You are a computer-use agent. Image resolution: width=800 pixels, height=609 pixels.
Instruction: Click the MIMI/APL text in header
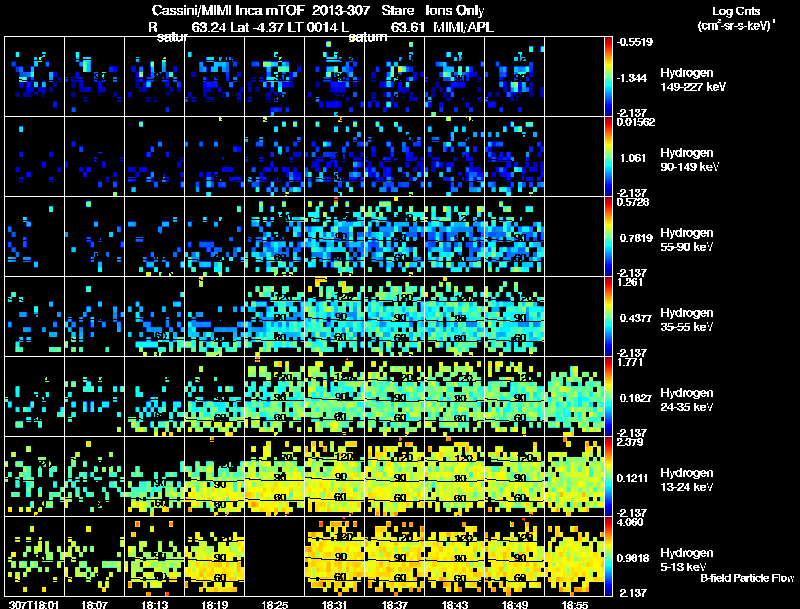(463, 27)
